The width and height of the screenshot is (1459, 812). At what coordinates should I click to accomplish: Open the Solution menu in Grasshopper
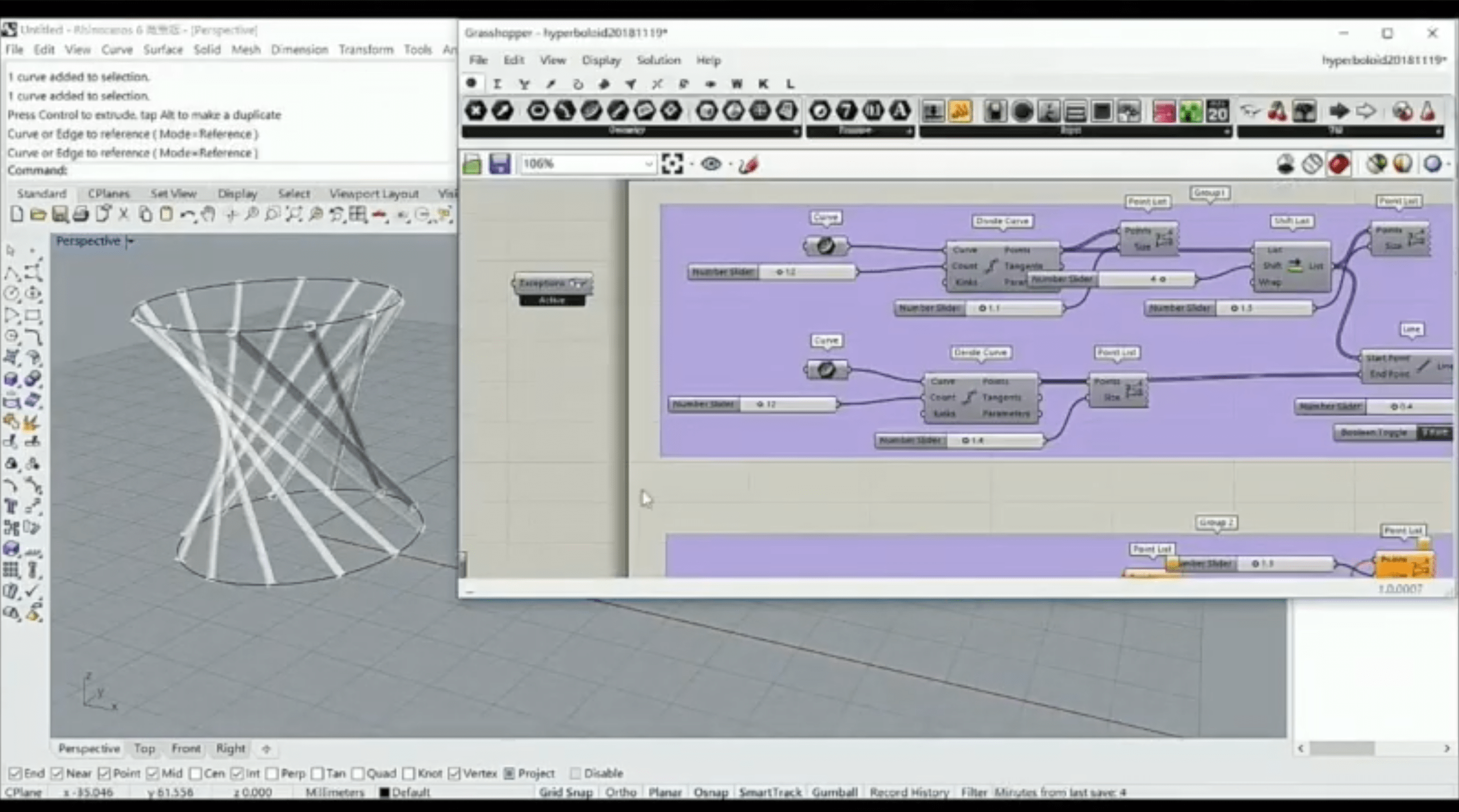tap(658, 60)
